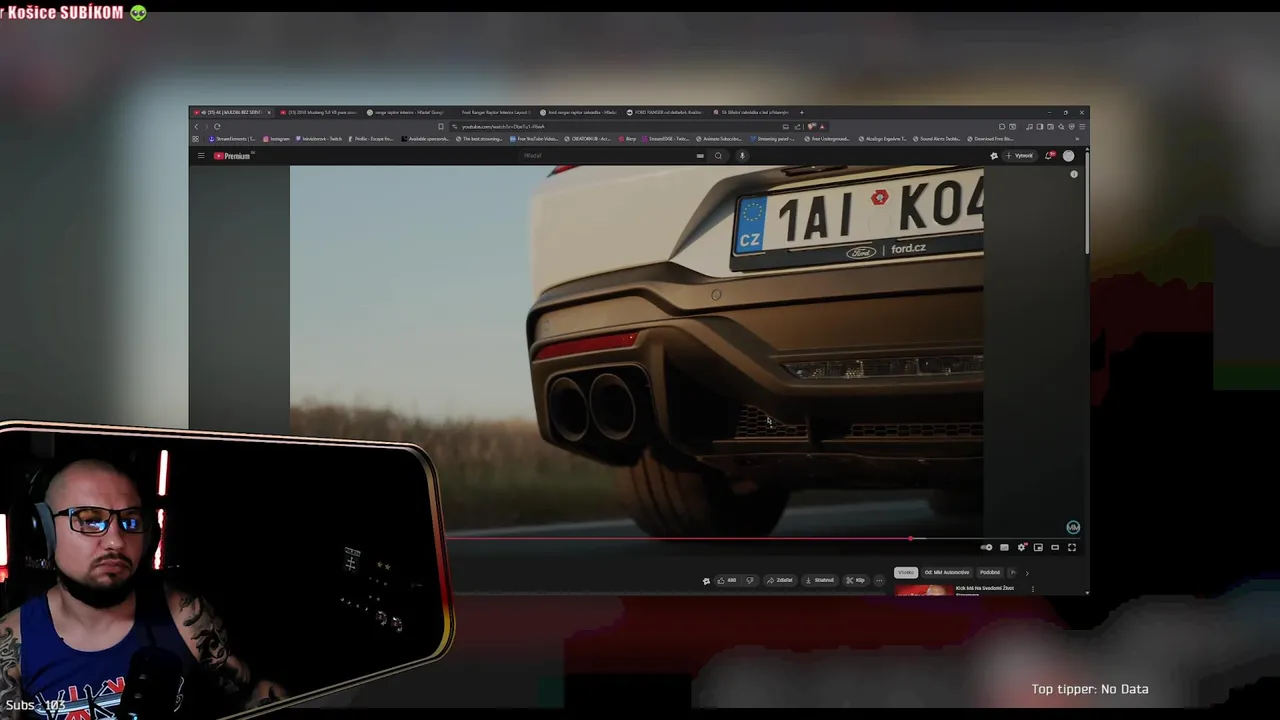Select the Od: MM Automotive chip
The width and height of the screenshot is (1280, 720).
946,573
